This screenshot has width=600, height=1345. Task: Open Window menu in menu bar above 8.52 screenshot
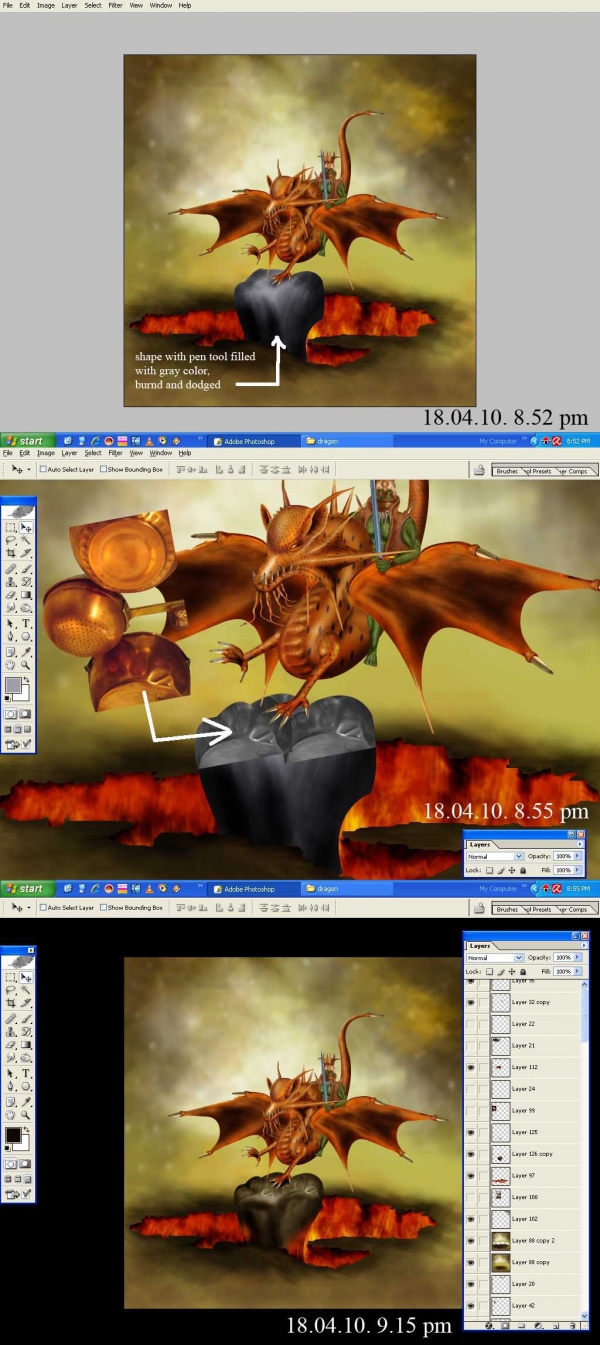coord(160,5)
